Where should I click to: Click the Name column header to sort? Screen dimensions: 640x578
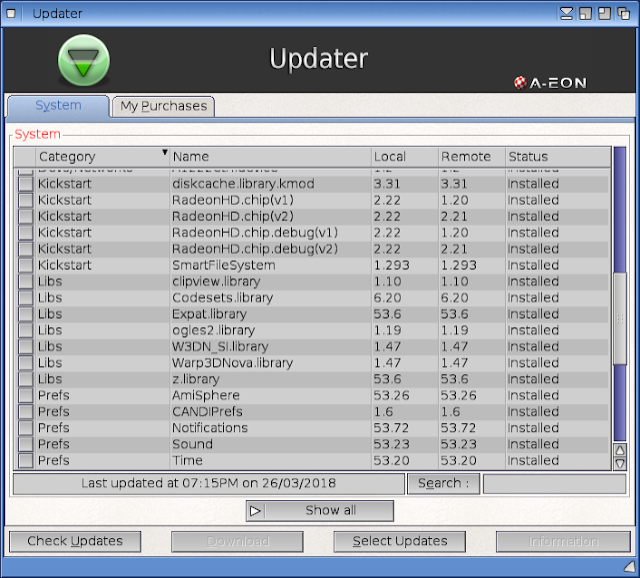268,156
